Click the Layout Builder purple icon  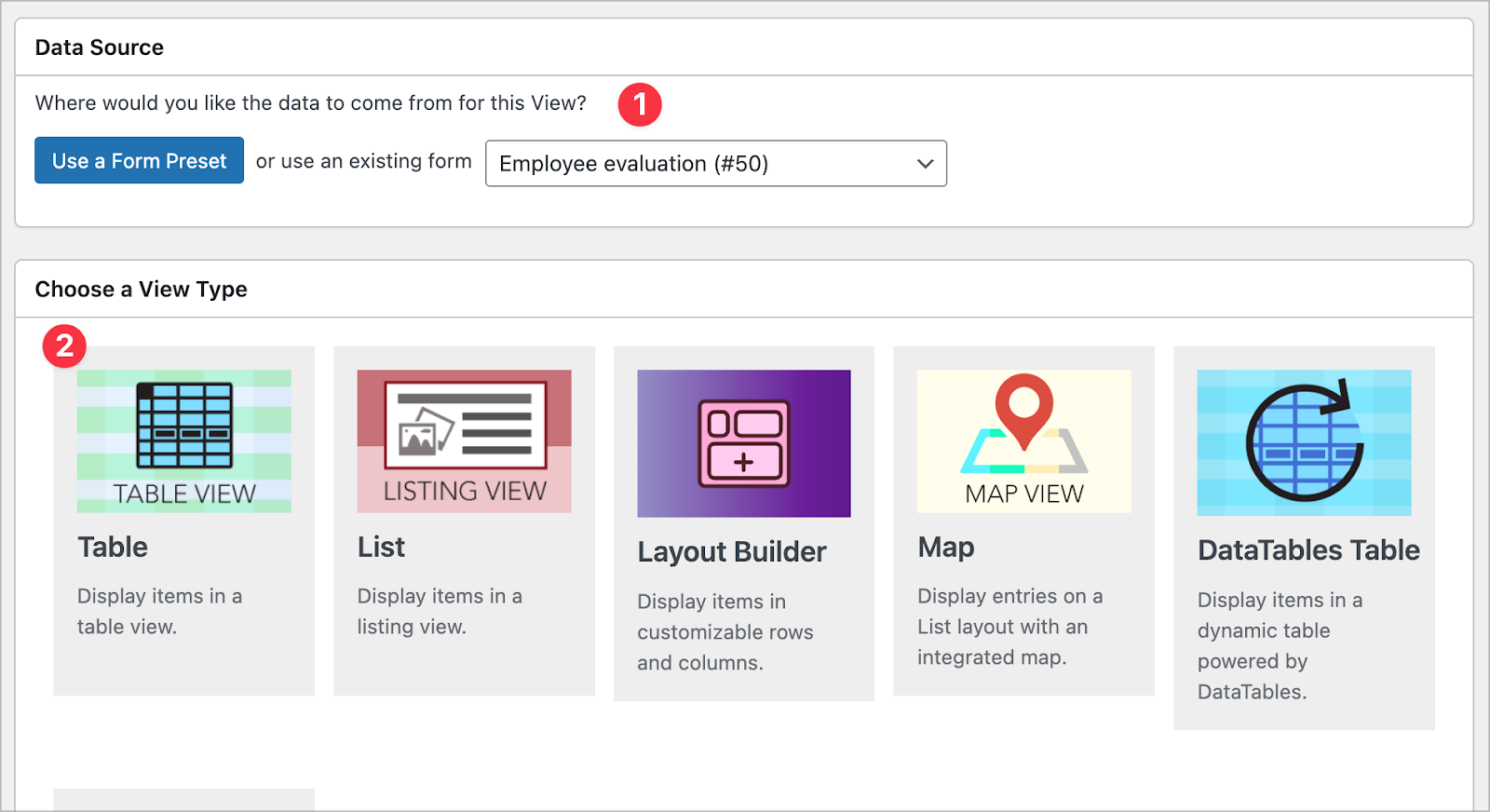[744, 443]
